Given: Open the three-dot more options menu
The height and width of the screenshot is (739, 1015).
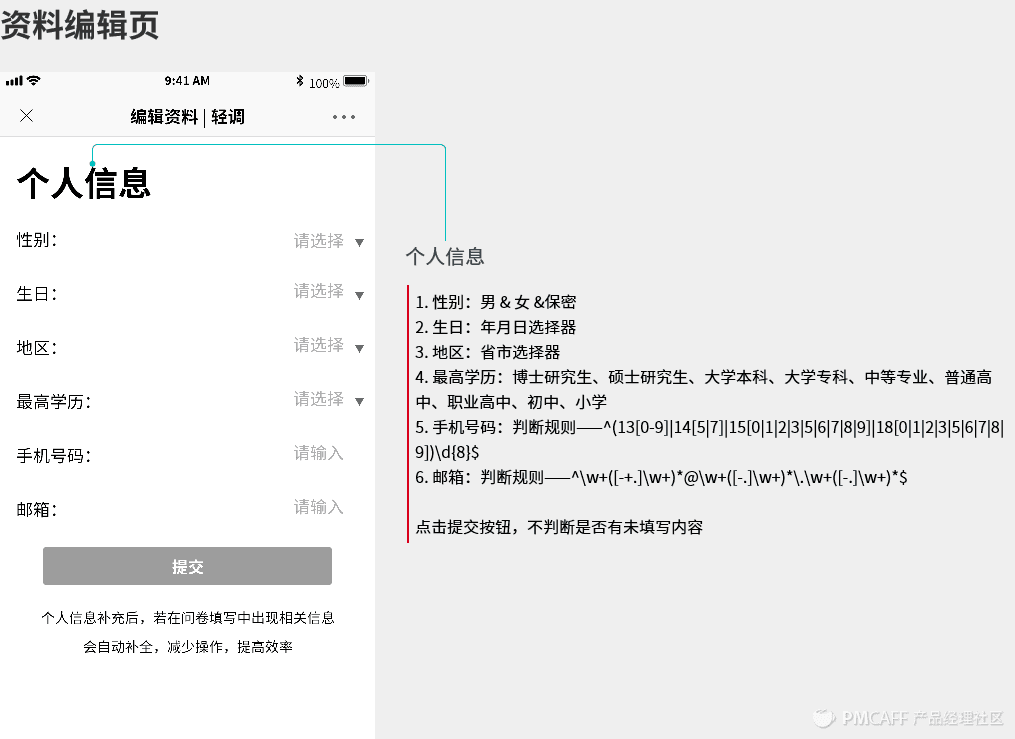Looking at the screenshot, I should (x=344, y=117).
